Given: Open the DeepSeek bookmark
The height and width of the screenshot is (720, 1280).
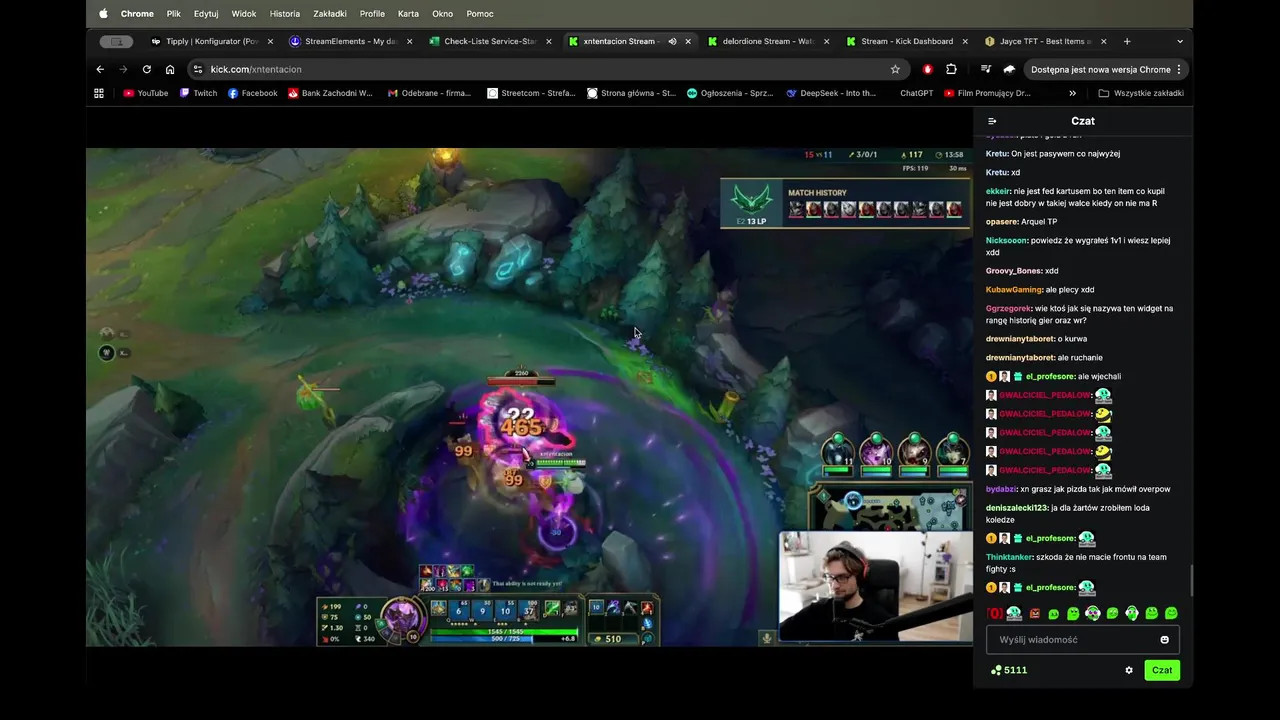Looking at the screenshot, I should [x=831, y=93].
